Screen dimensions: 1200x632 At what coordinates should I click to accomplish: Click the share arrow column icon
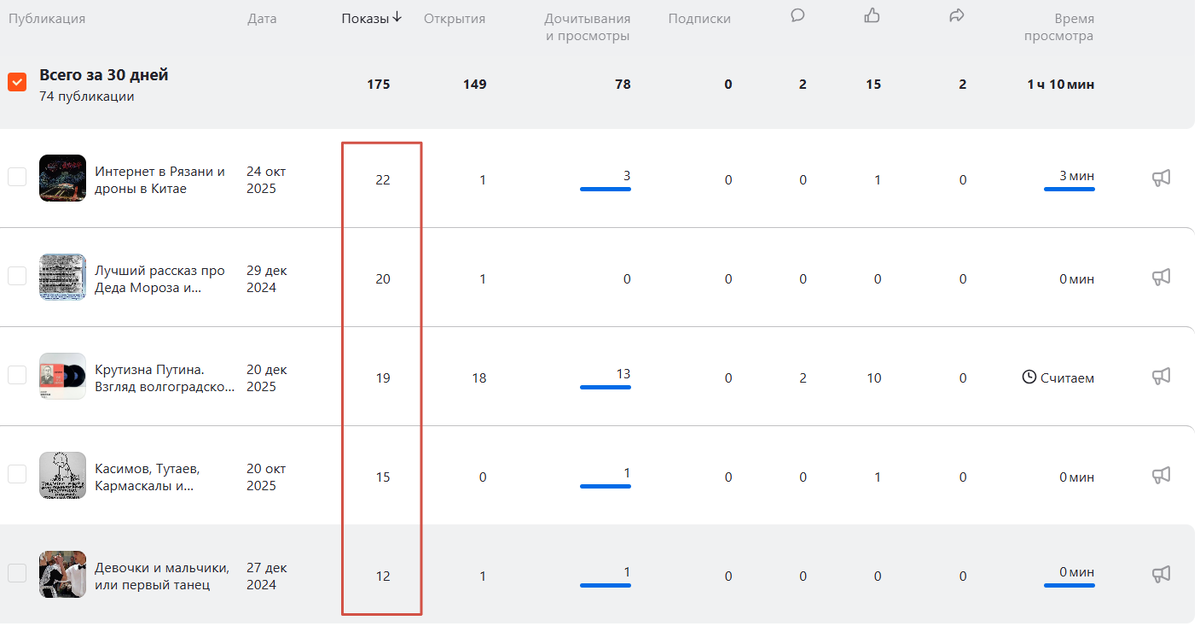(x=957, y=16)
